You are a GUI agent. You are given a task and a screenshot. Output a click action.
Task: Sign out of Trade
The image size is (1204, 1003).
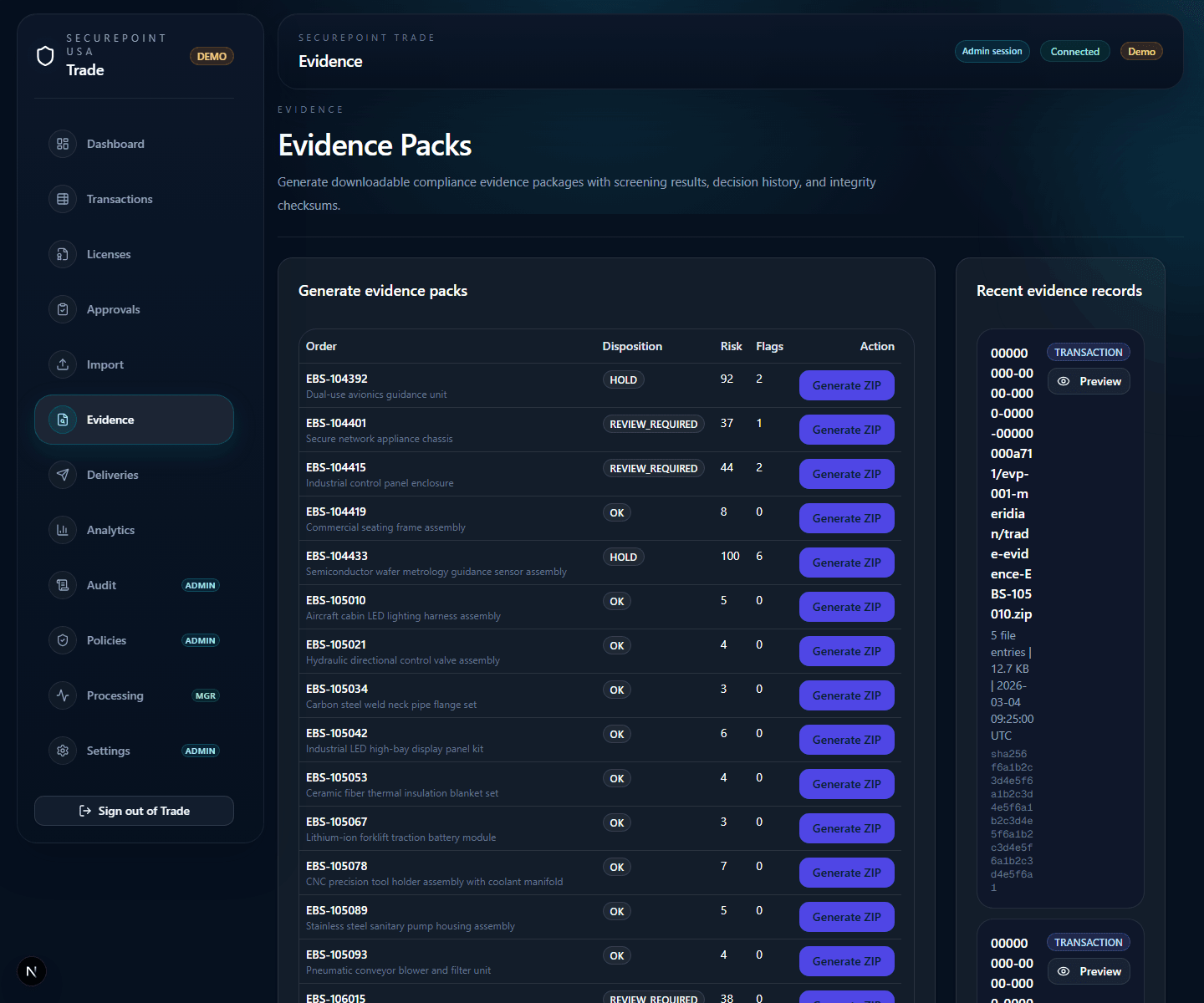click(134, 811)
